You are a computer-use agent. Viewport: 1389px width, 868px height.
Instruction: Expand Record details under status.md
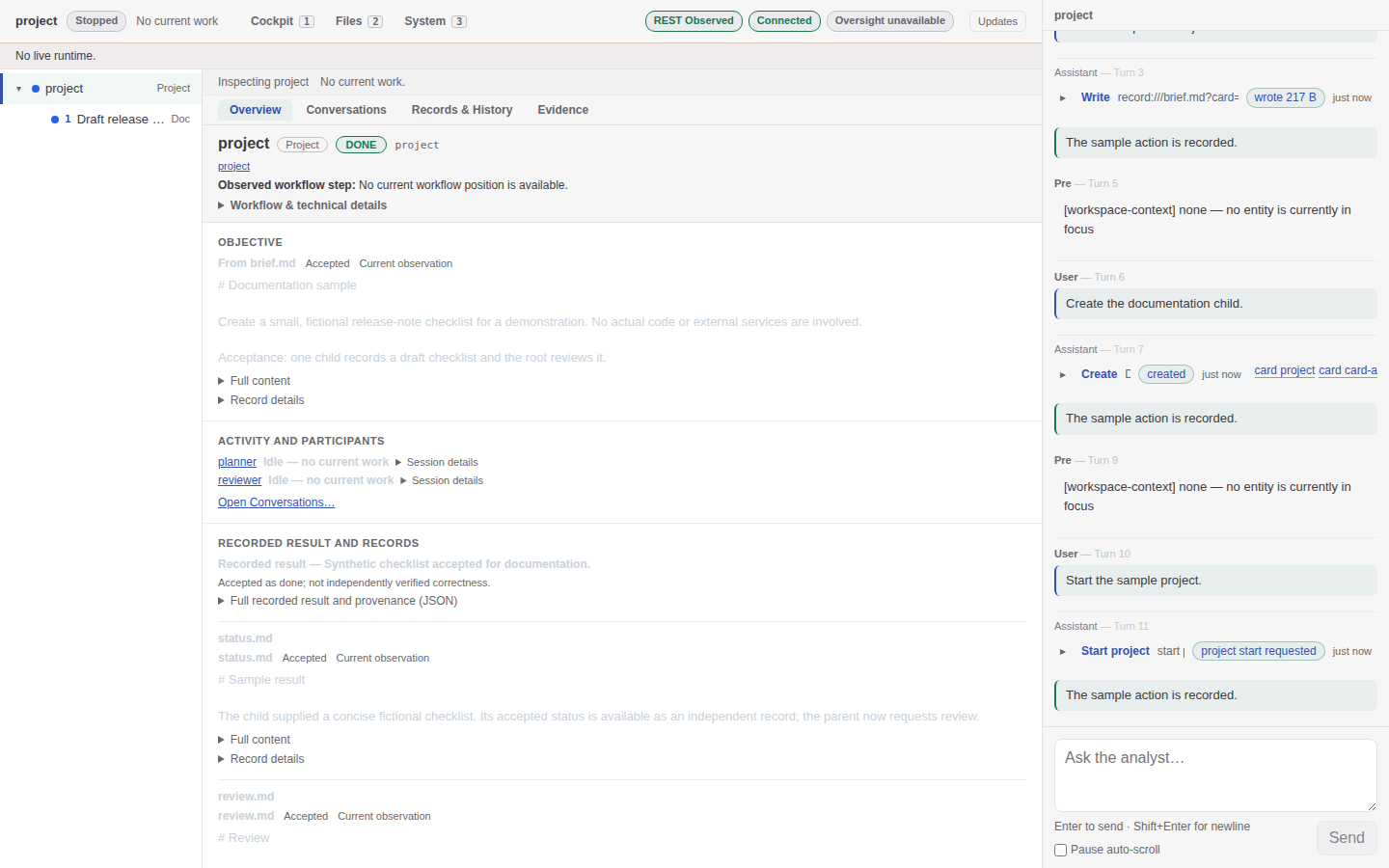(260, 759)
